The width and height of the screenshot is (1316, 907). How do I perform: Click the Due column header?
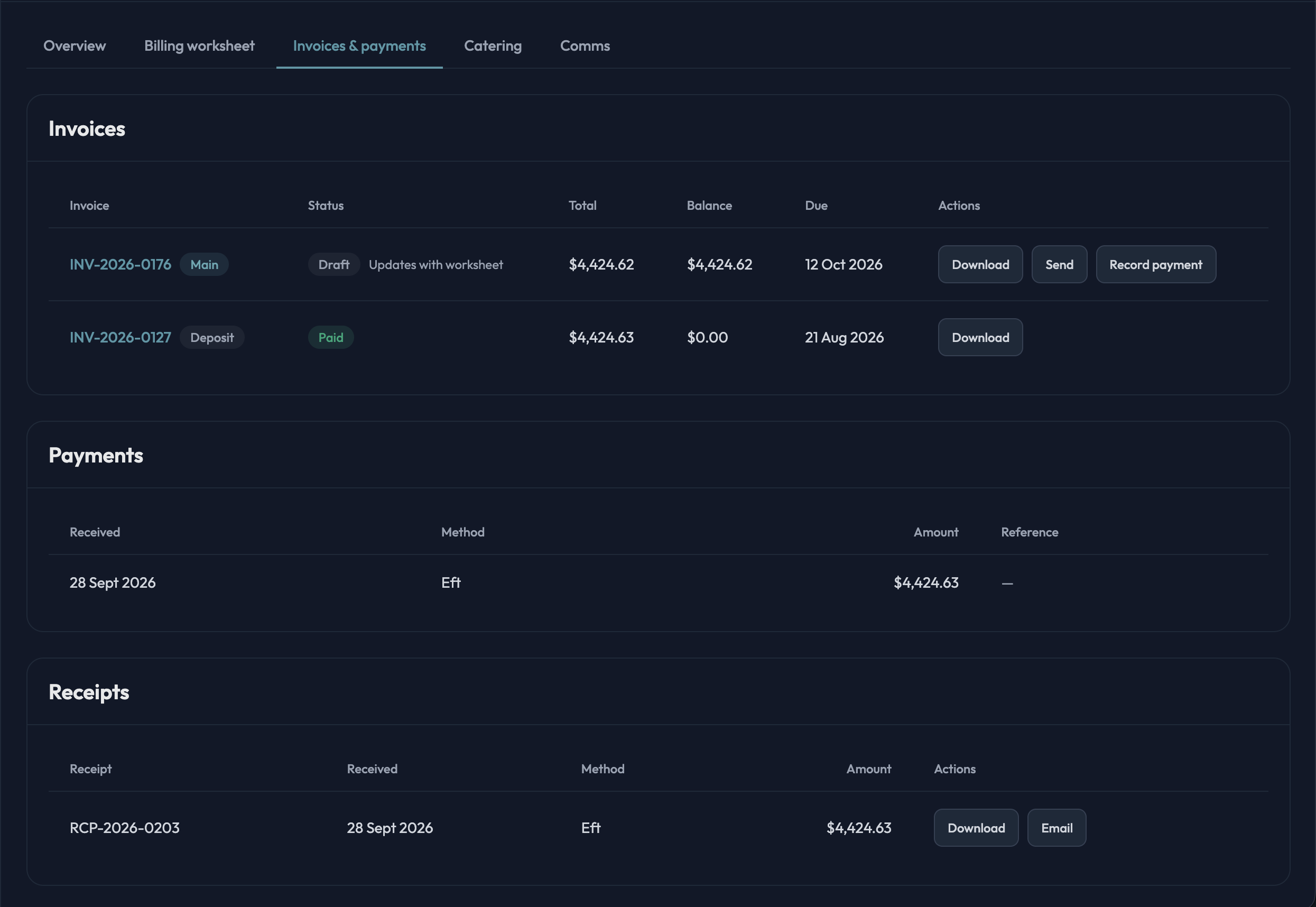[816, 205]
